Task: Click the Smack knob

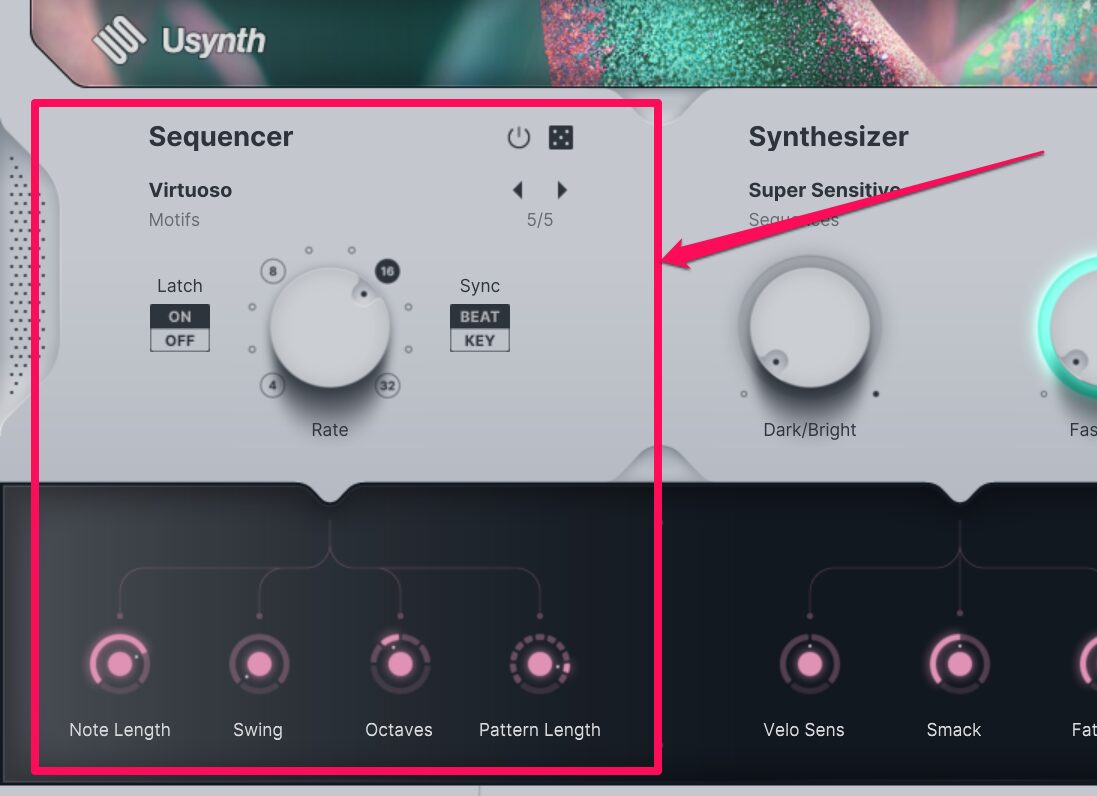Action: pos(959,664)
